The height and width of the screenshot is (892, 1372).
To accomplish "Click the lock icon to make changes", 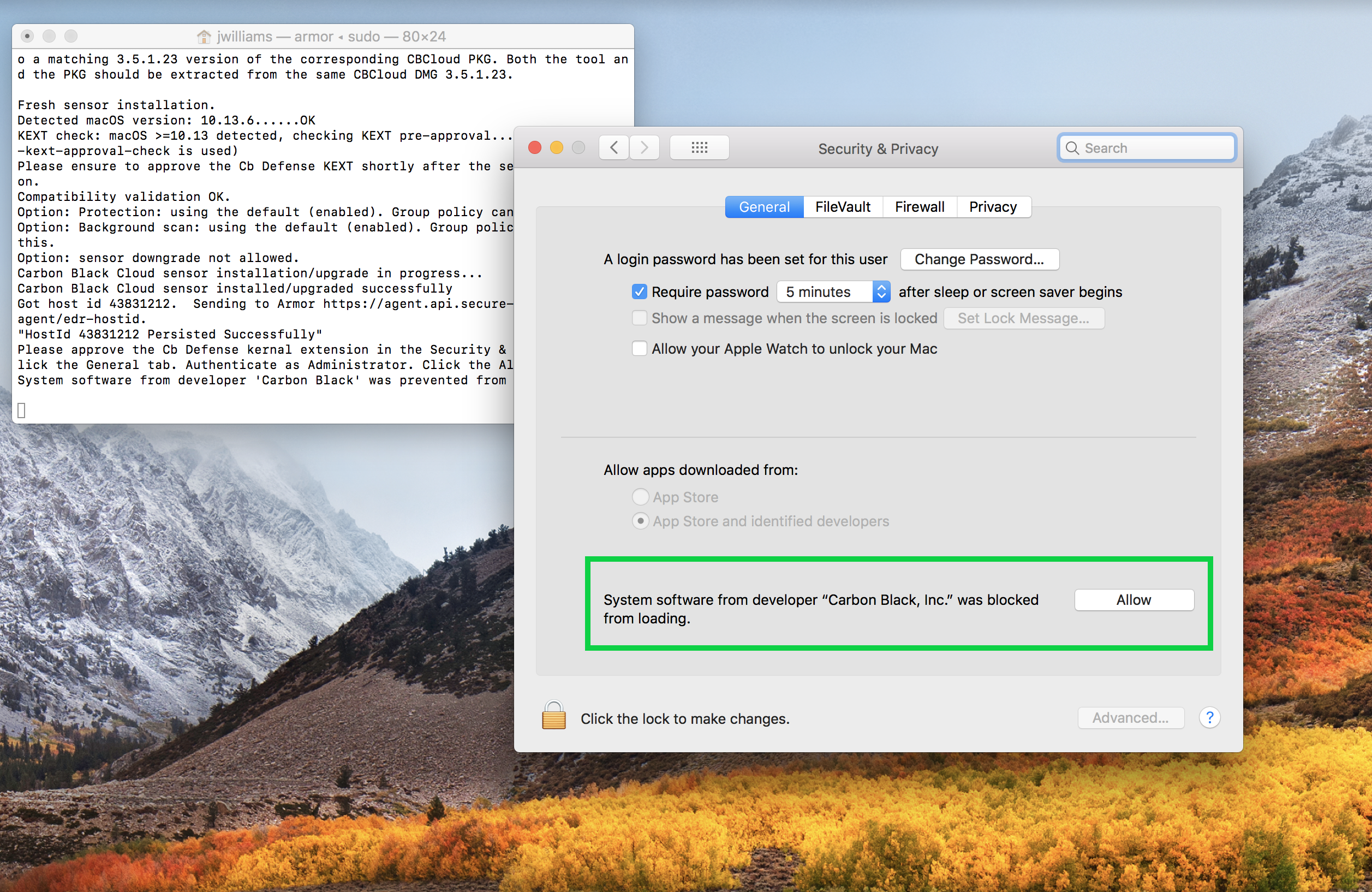I will [x=553, y=716].
